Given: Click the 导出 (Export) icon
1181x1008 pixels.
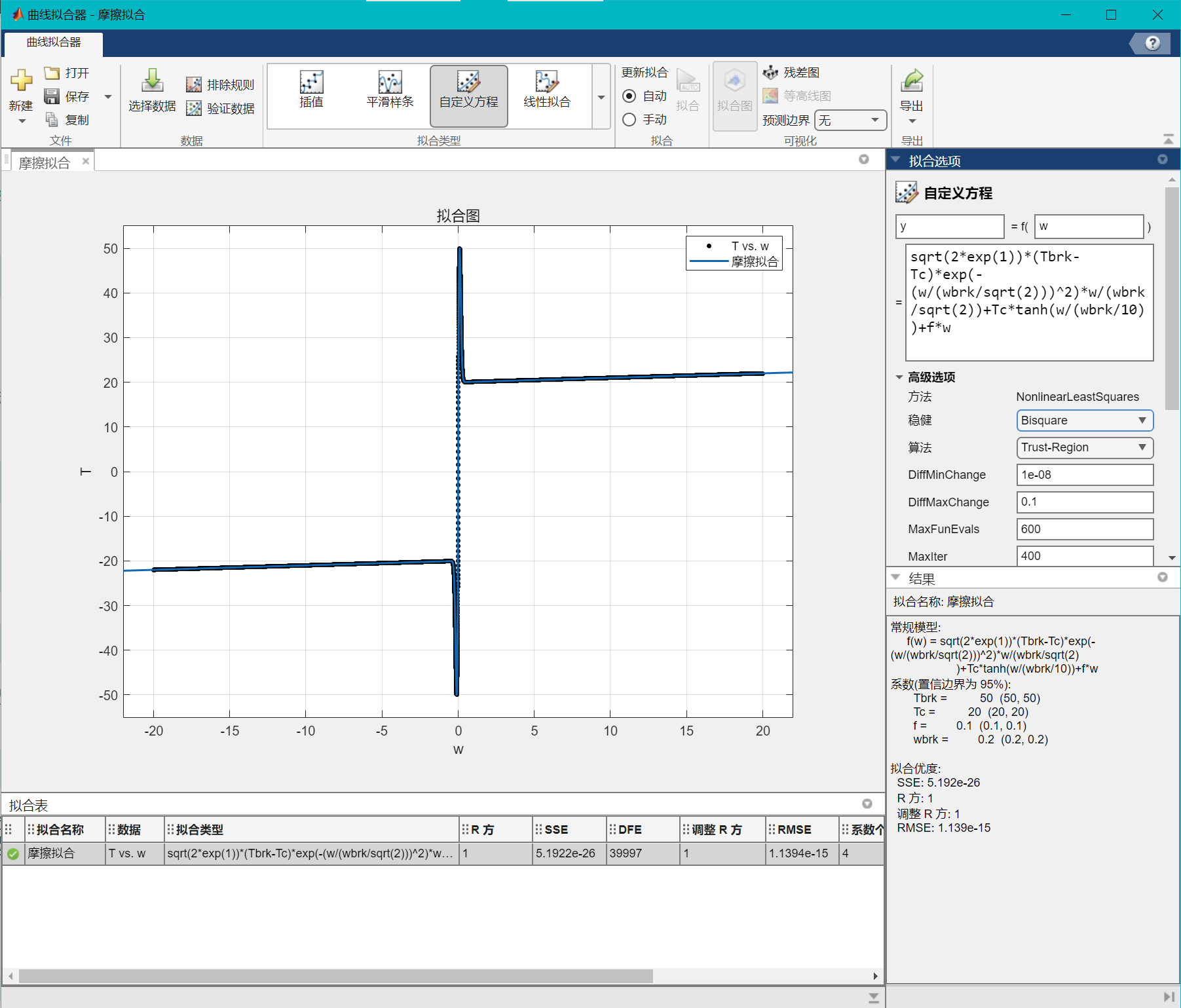Looking at the screenshot, I should (x=912, y=81).
